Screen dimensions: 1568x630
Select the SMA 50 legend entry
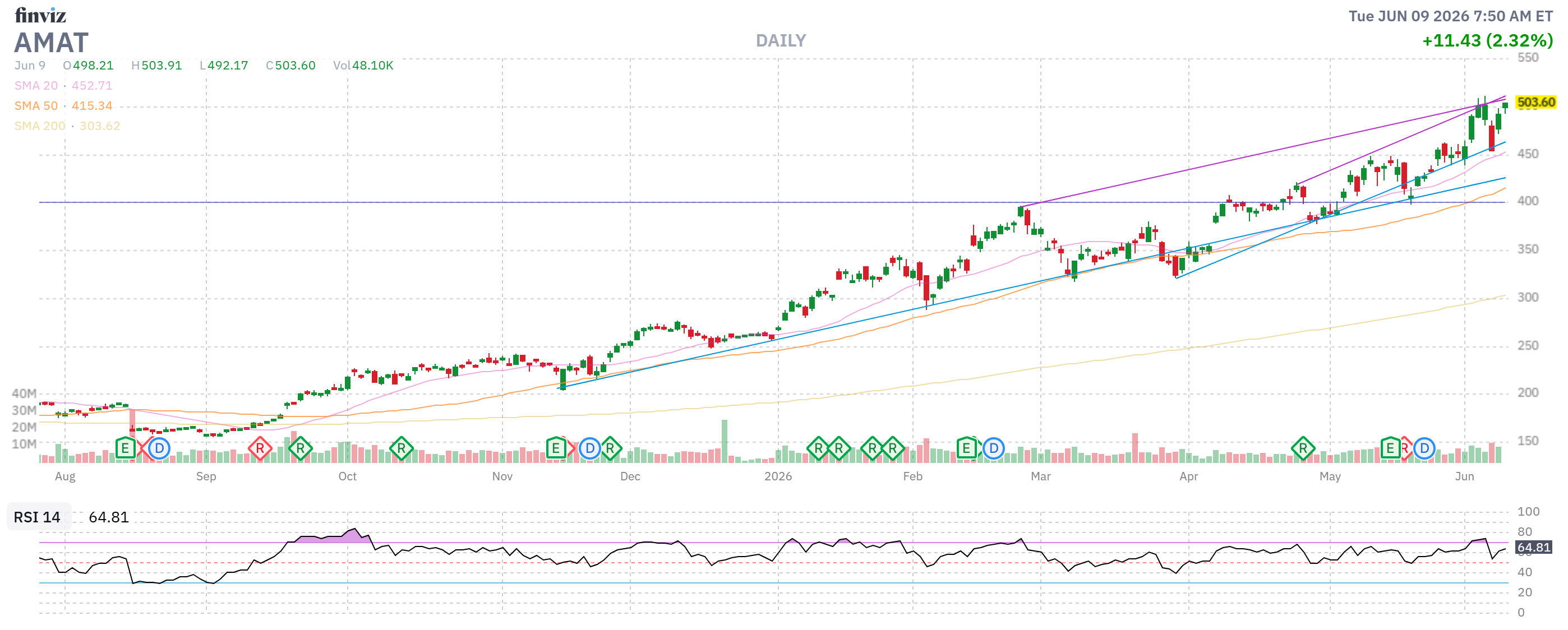tap(36, 106)
